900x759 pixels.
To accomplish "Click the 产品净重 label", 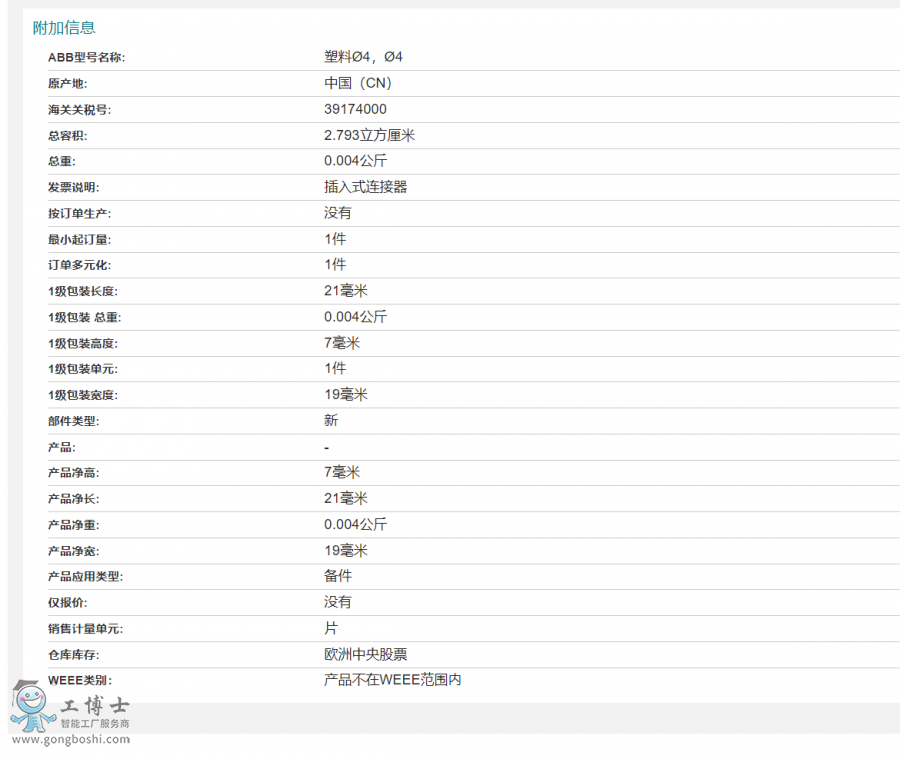I will 73,525.
